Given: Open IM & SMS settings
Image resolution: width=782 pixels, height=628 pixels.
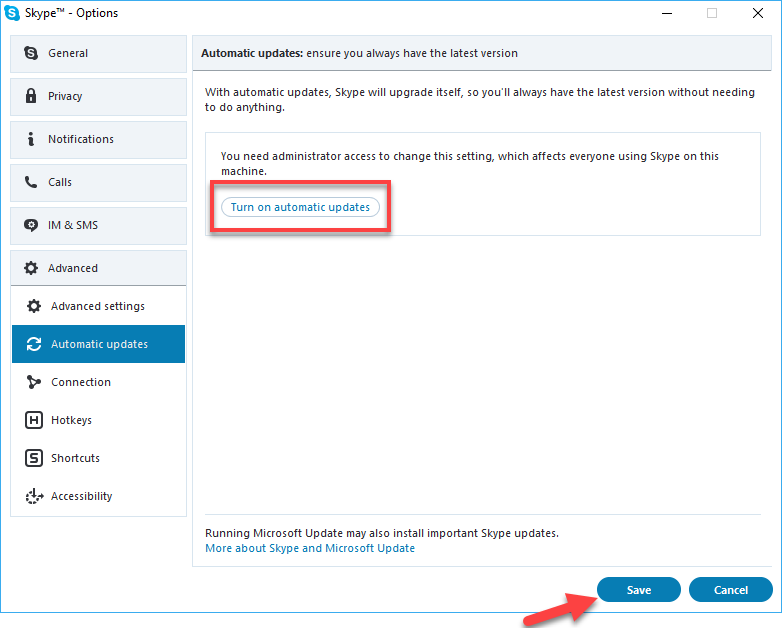Looking at the screenshot, I should click(x=98, y=225).
